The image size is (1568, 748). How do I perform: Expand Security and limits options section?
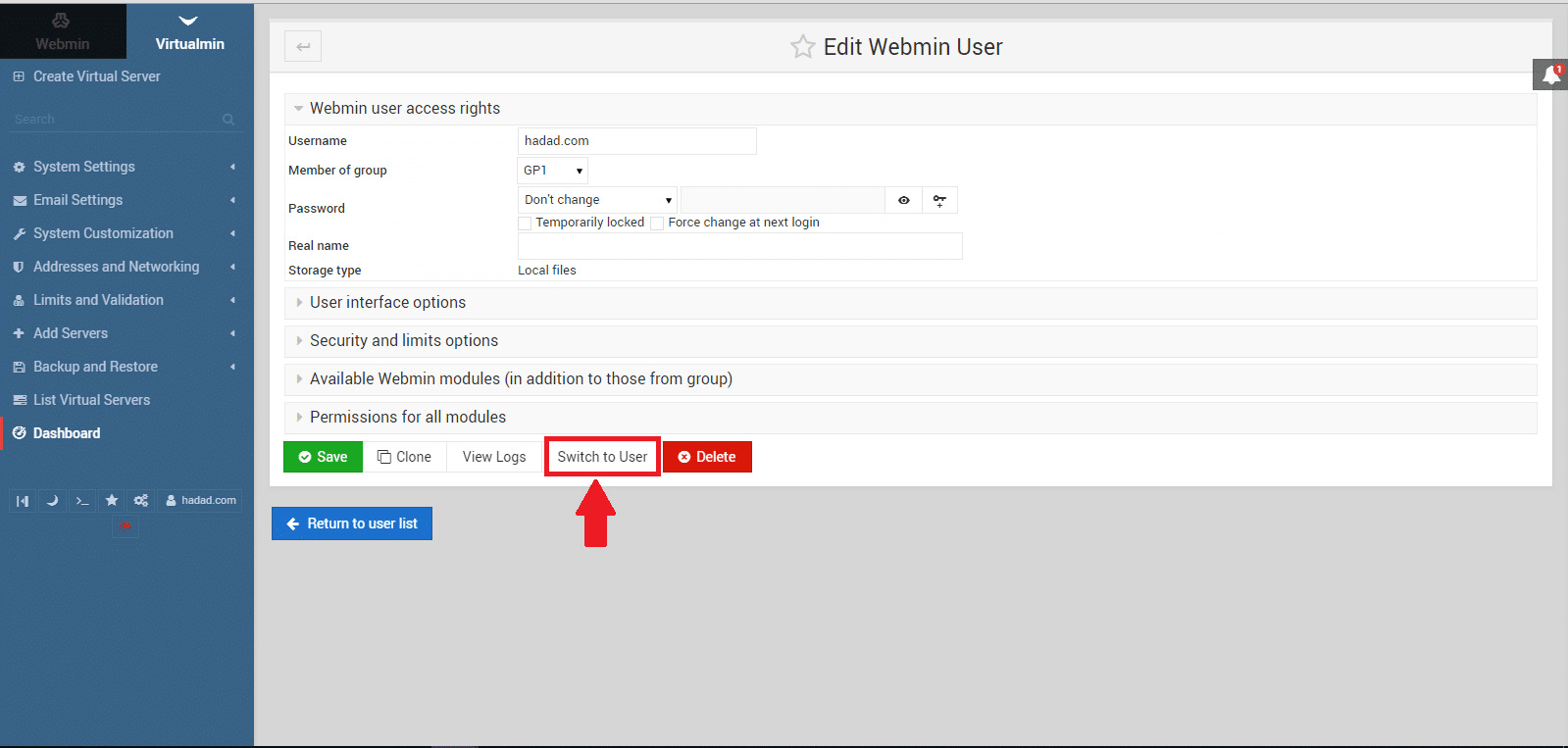point(910,341)
